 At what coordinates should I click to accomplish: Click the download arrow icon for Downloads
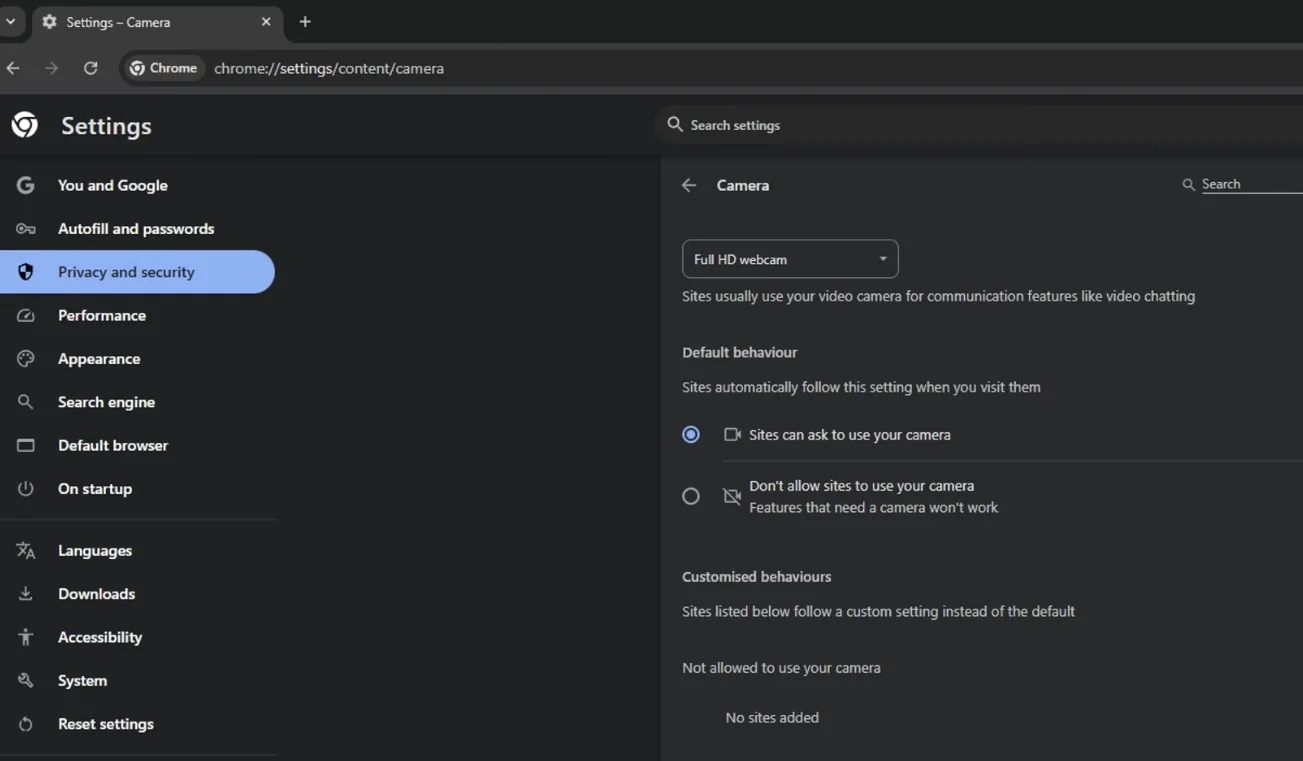[25, 593]
